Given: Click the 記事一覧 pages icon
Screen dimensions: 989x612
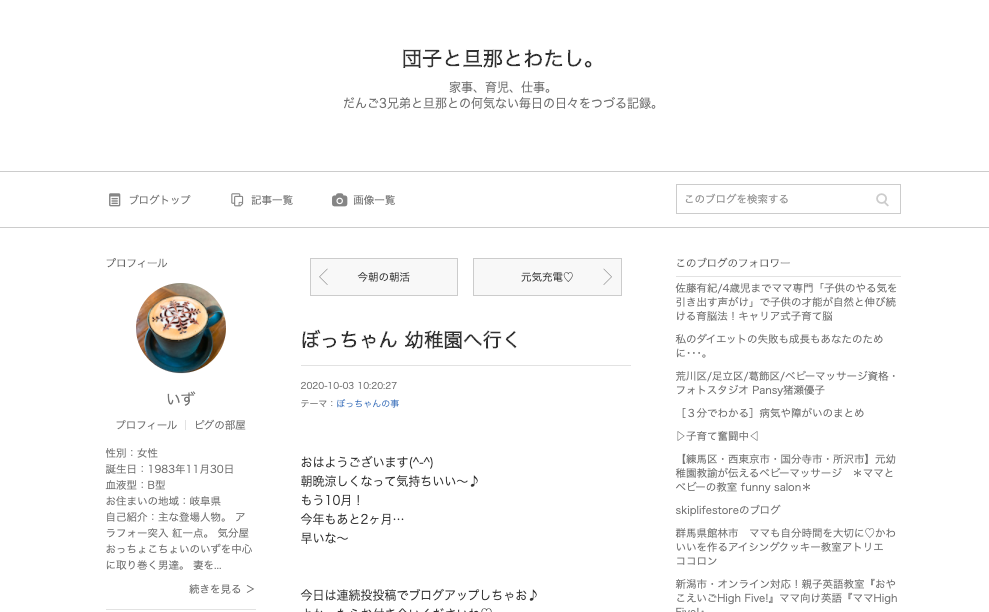Looking at the screenshot, I should point(237,200).
